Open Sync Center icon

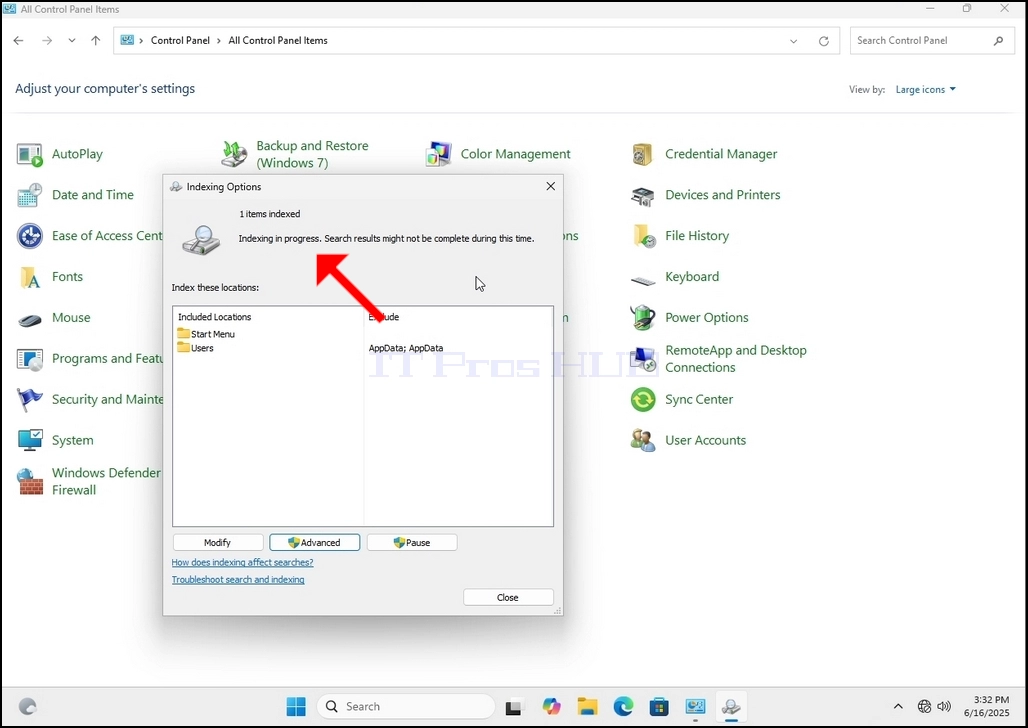pos(642,400)
